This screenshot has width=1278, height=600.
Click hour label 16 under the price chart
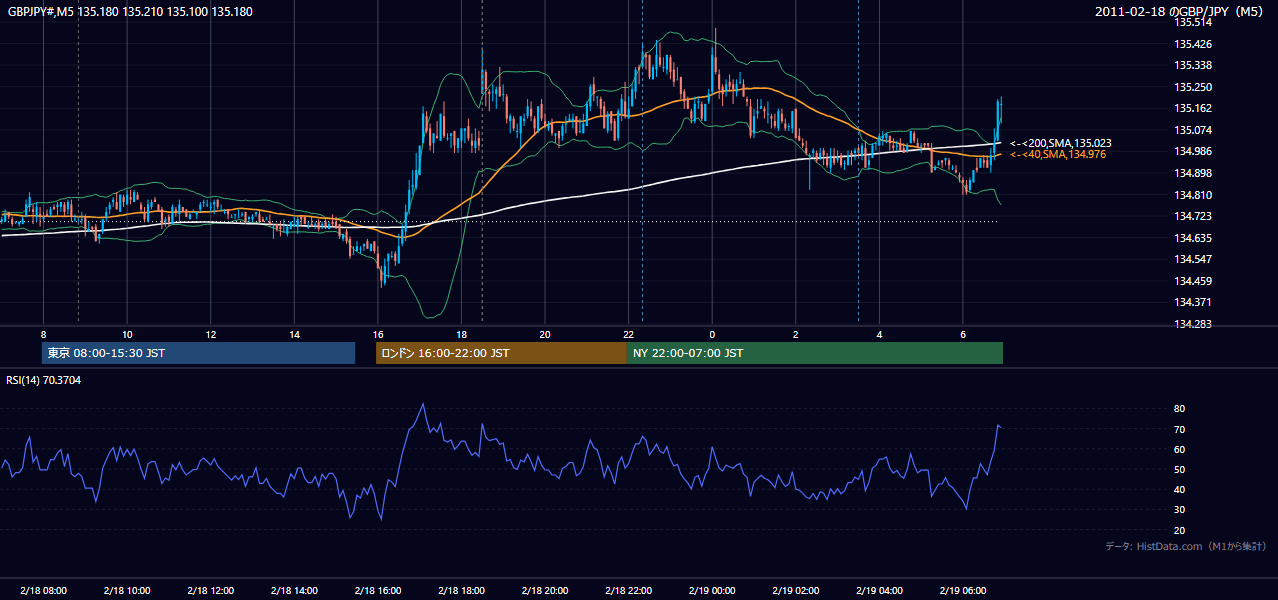tap(378, 334)
